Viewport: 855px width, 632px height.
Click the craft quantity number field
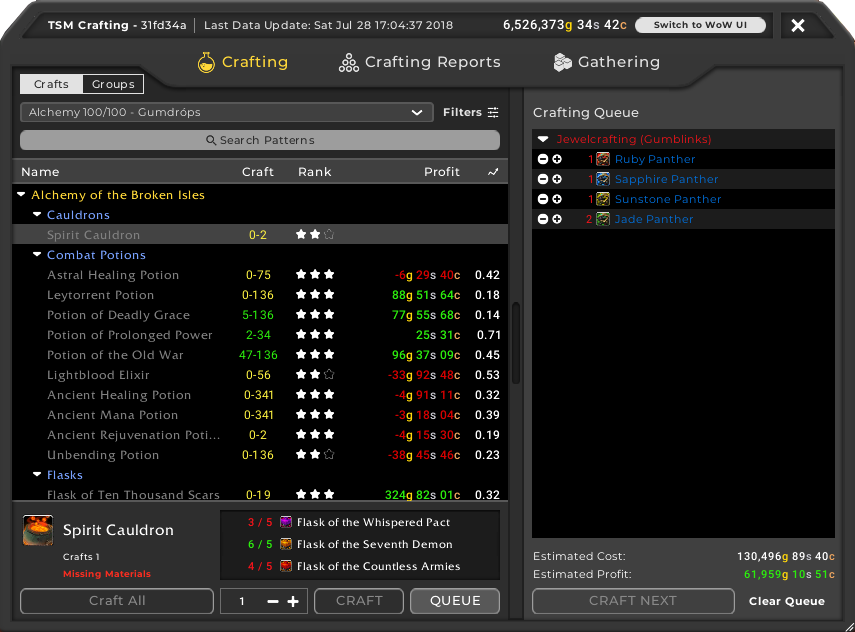pos(242,601)
